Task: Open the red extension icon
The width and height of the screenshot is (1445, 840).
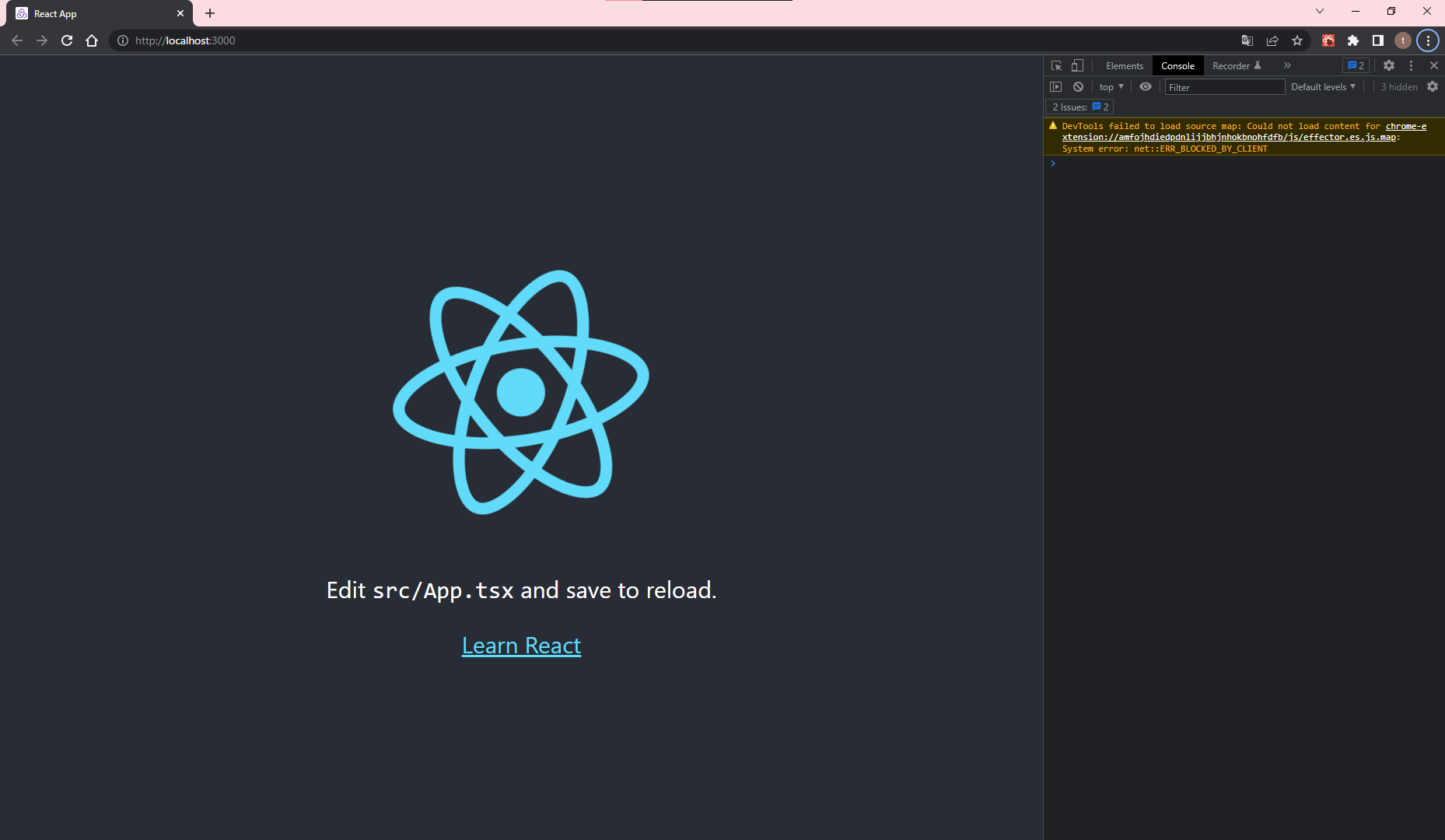Action: tap(1328, 40)
